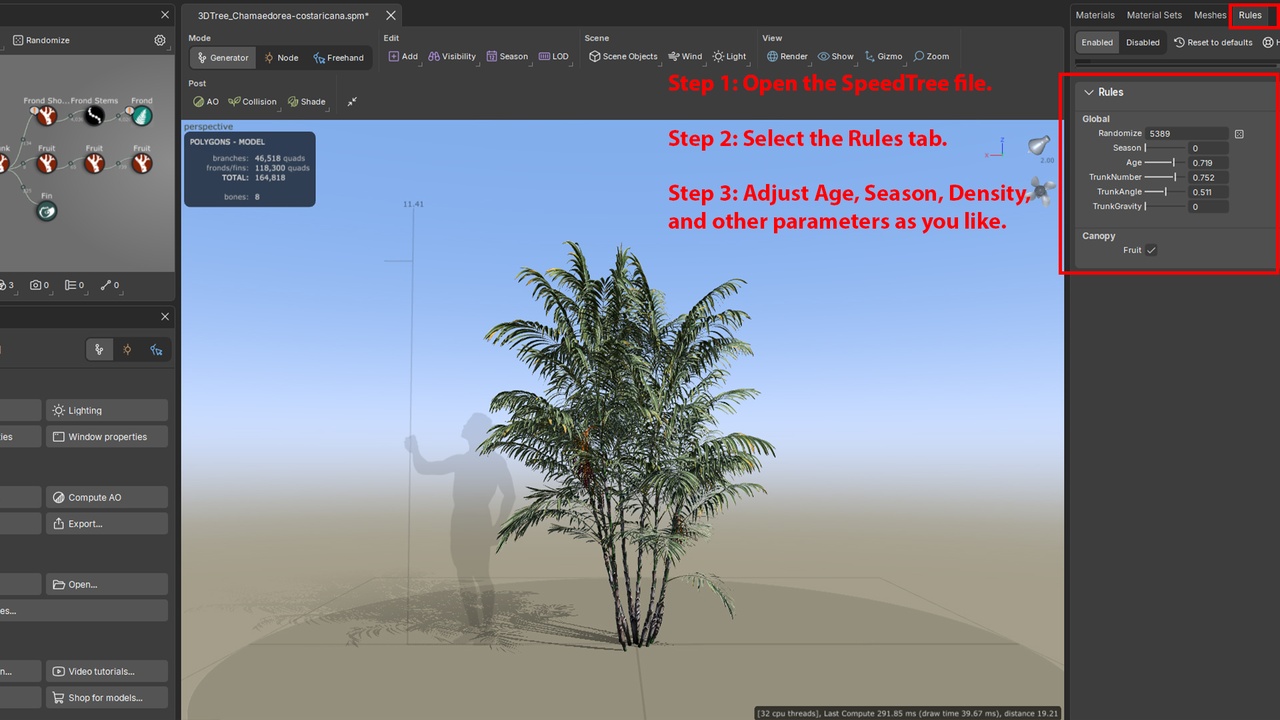The image size is (1280, 720).
Task: Select the Disabled rules toggle
Action: [x=1143, y=42]
